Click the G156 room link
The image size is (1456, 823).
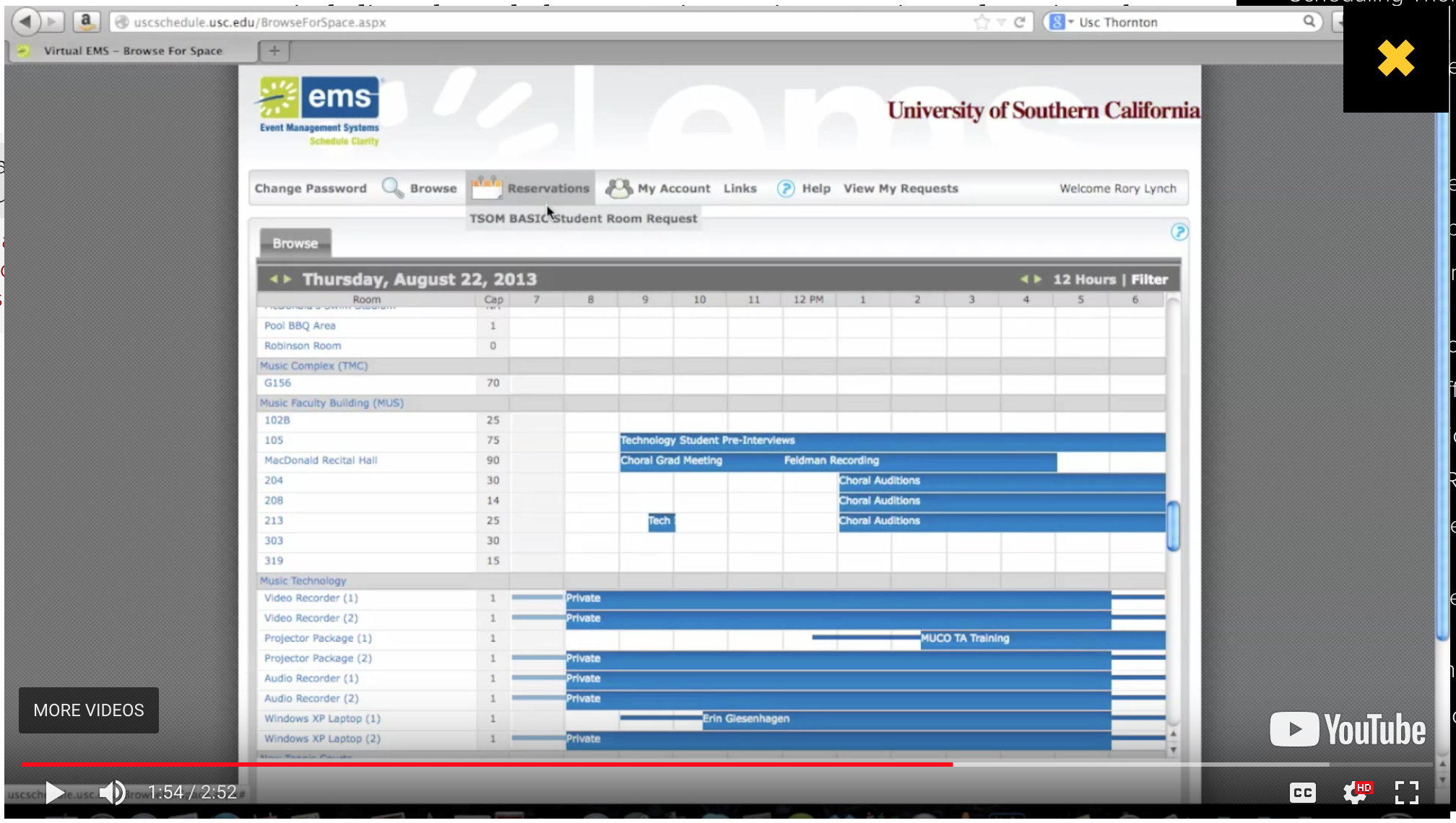coord(277,383)
